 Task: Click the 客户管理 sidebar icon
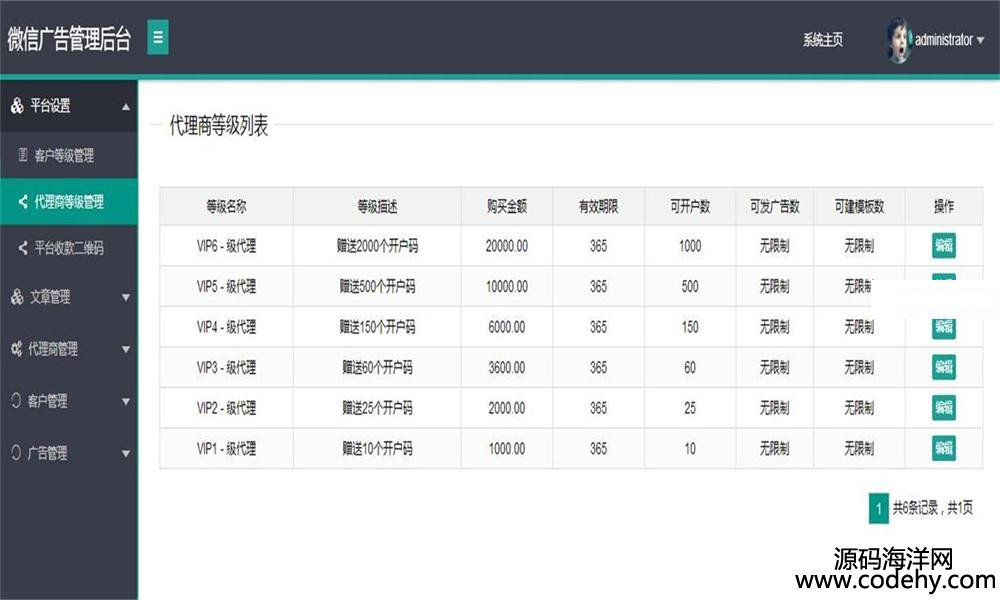click(x=16, y=401)
